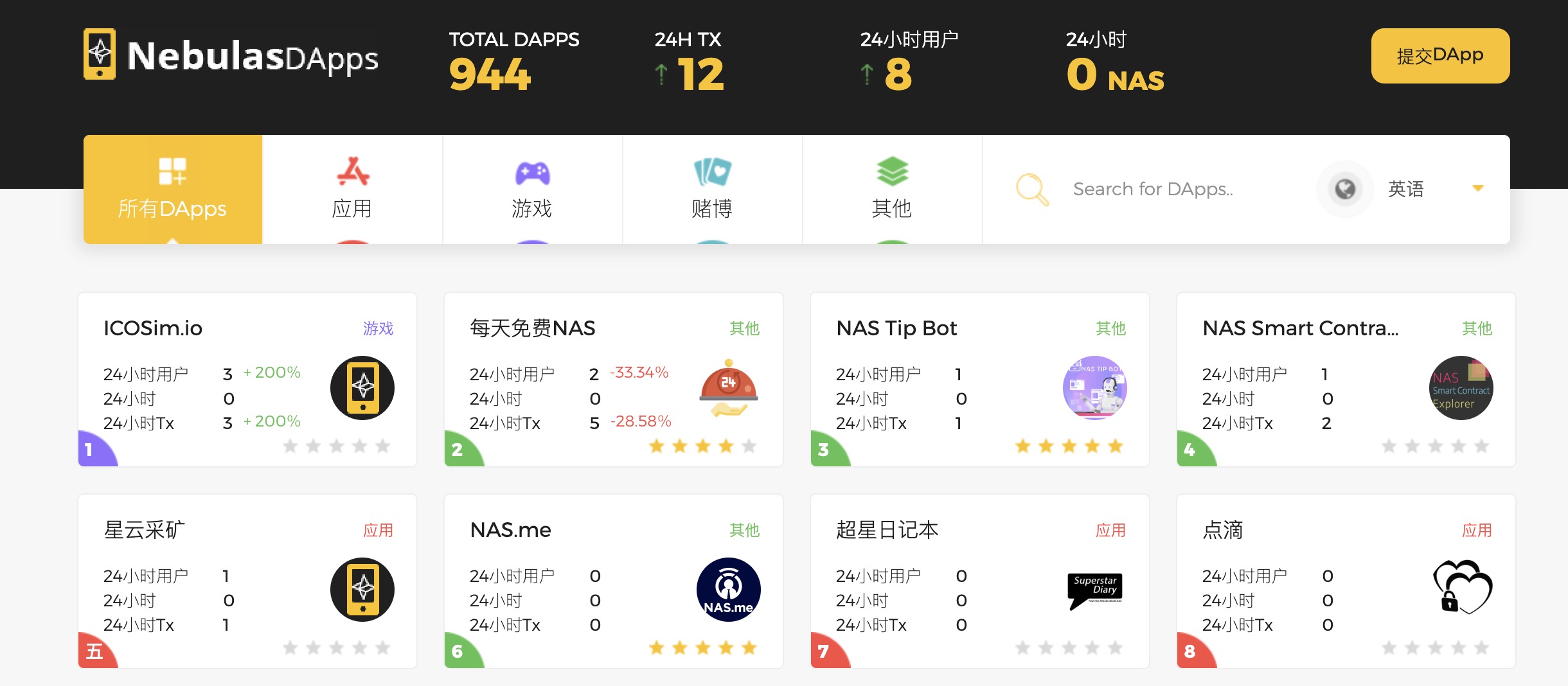Open the 点滴 title link
Screen dimensions: 1568x686
coord(1223,530)
